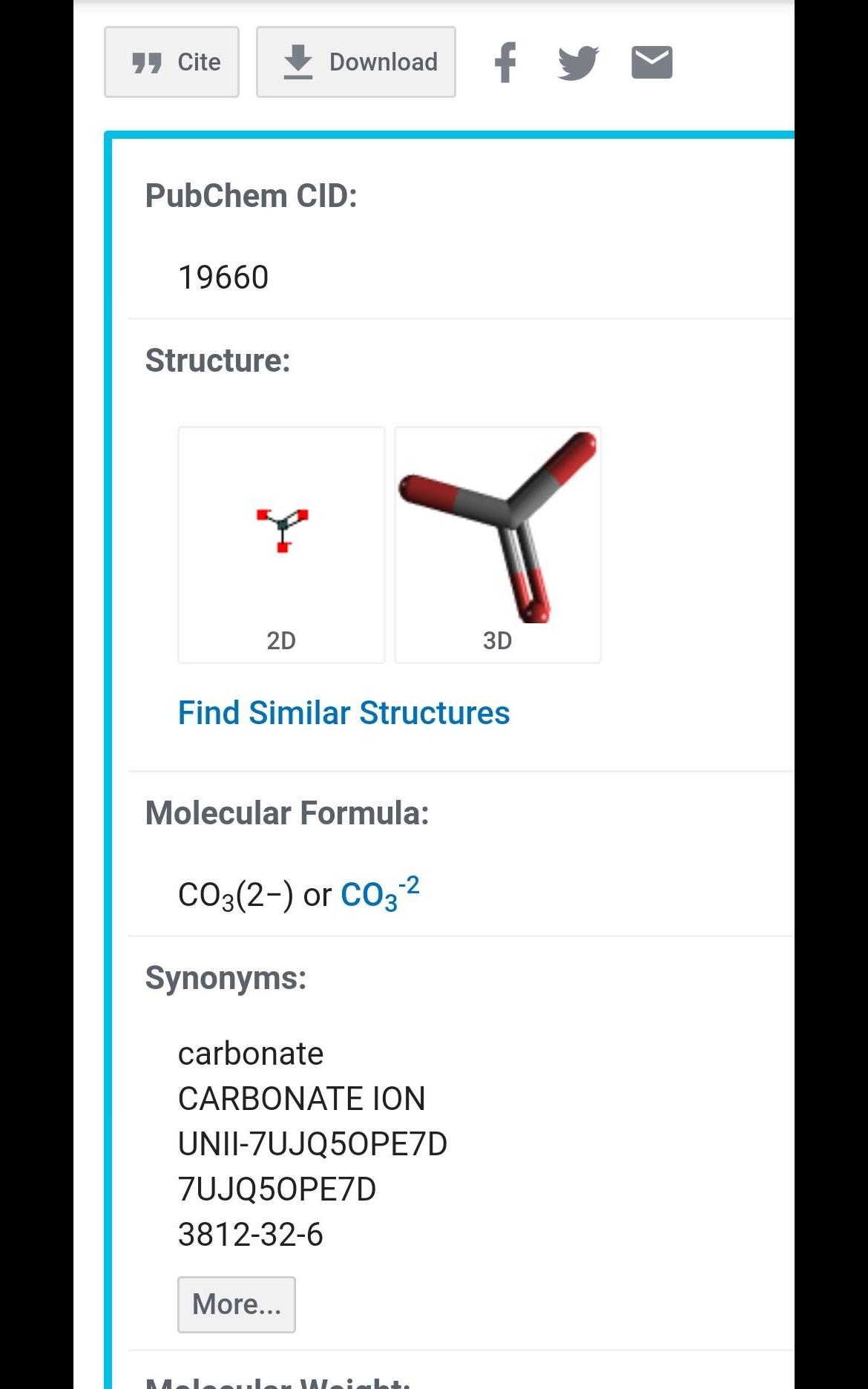Screen dimensions: 868x1389
Task: Share the compound on Twitter
Action: [578, 62]
